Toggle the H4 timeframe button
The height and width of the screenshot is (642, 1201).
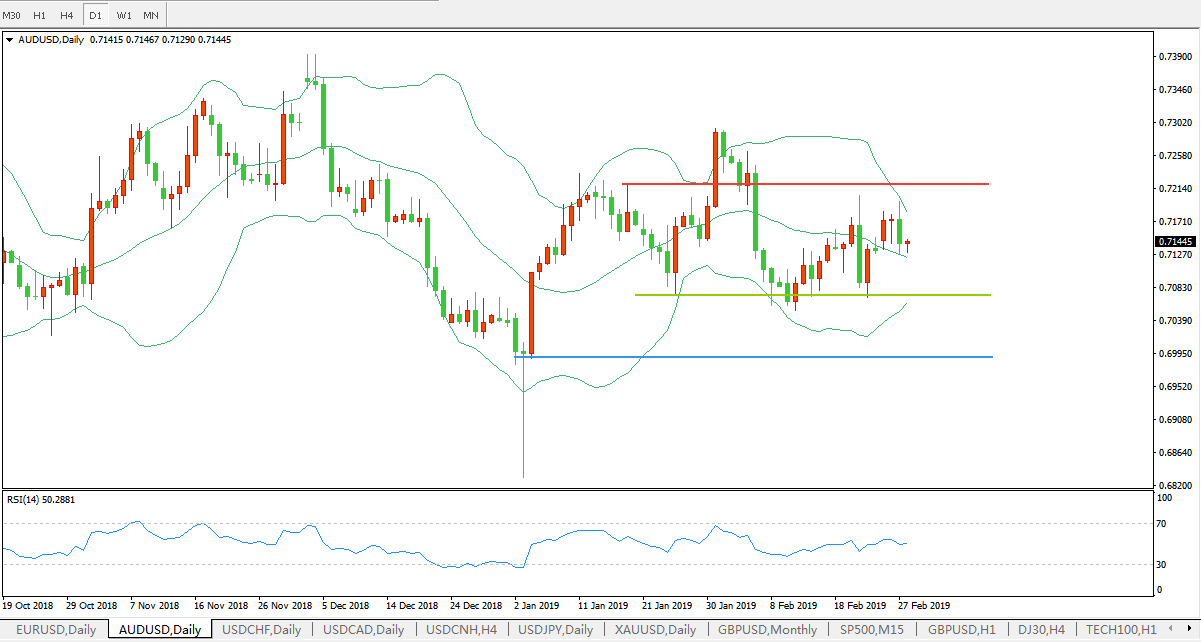click(x=66, y=15)
